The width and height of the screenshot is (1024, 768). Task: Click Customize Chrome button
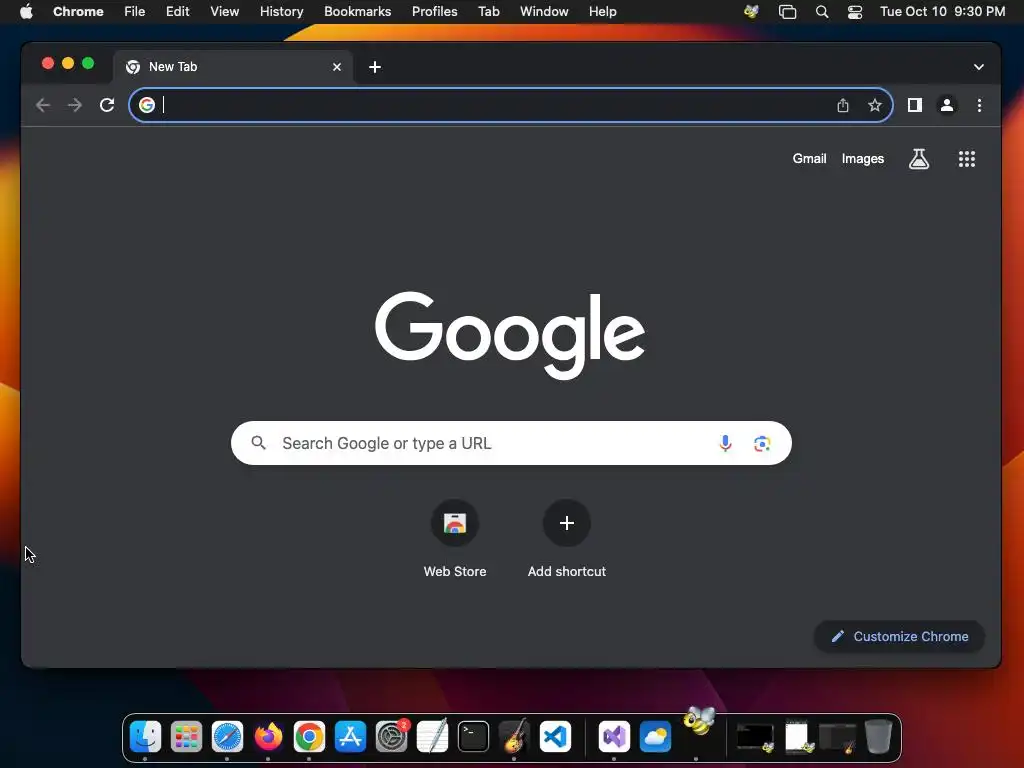click(x=900, y=636)
